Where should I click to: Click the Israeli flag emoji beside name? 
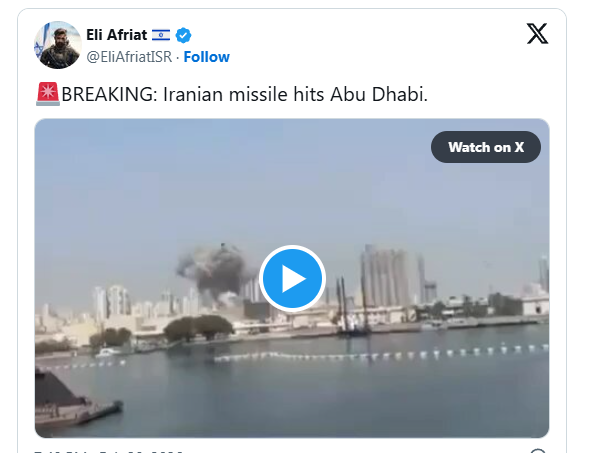coord(161,35)
